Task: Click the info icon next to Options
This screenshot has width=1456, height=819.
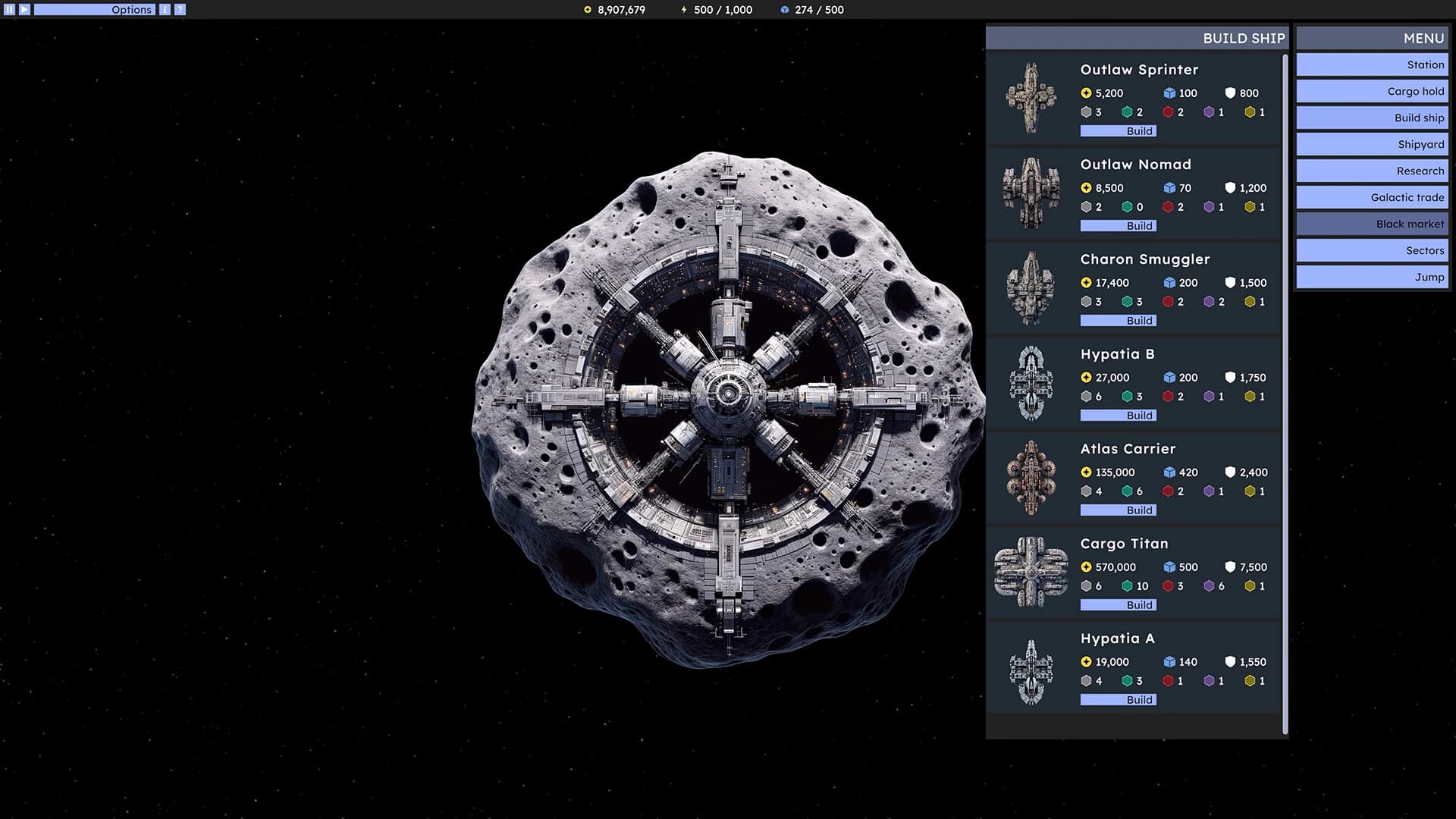Action: pyautogui.click(x=164, y=9)
